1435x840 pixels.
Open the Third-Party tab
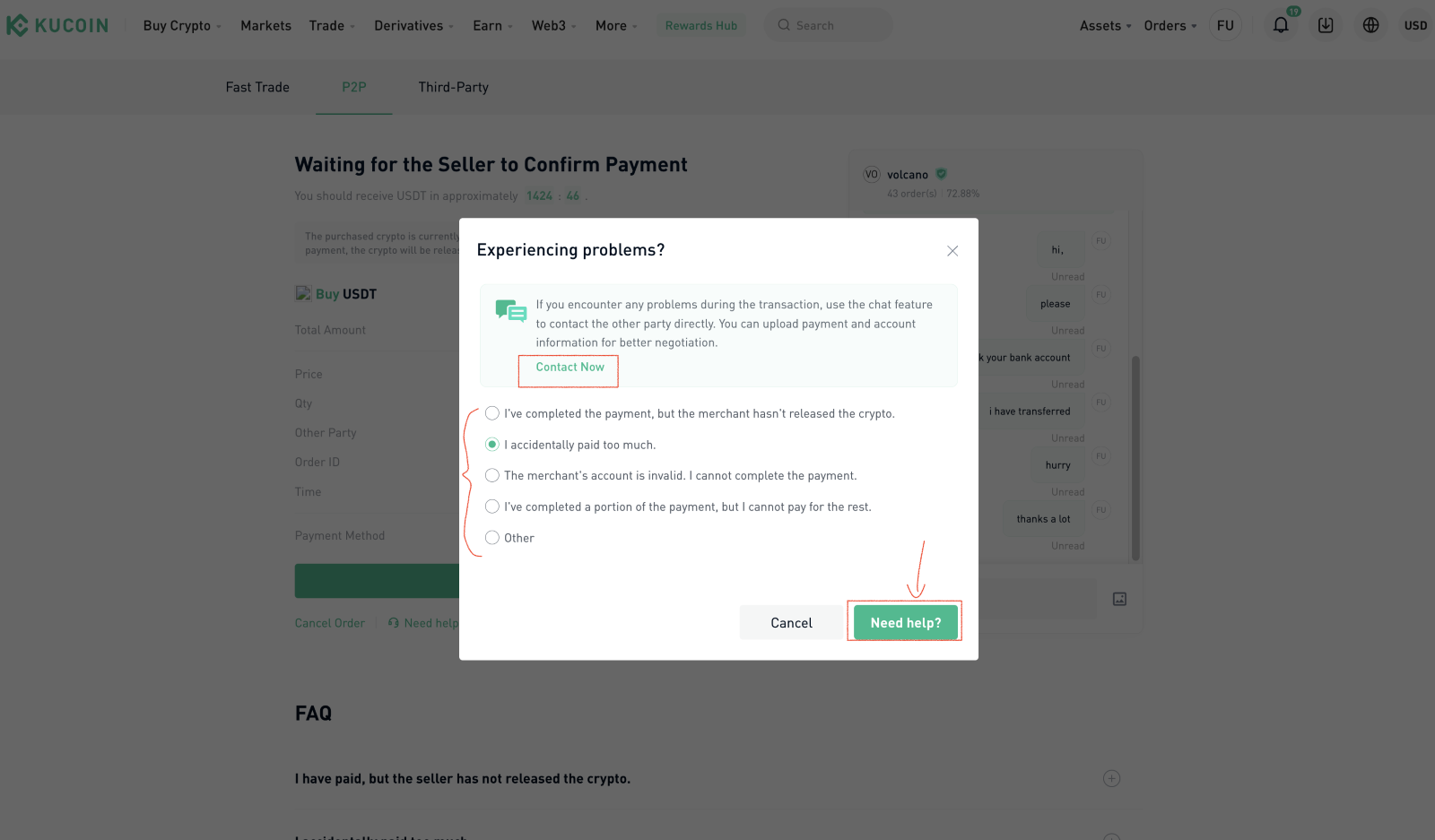[453, 87]
